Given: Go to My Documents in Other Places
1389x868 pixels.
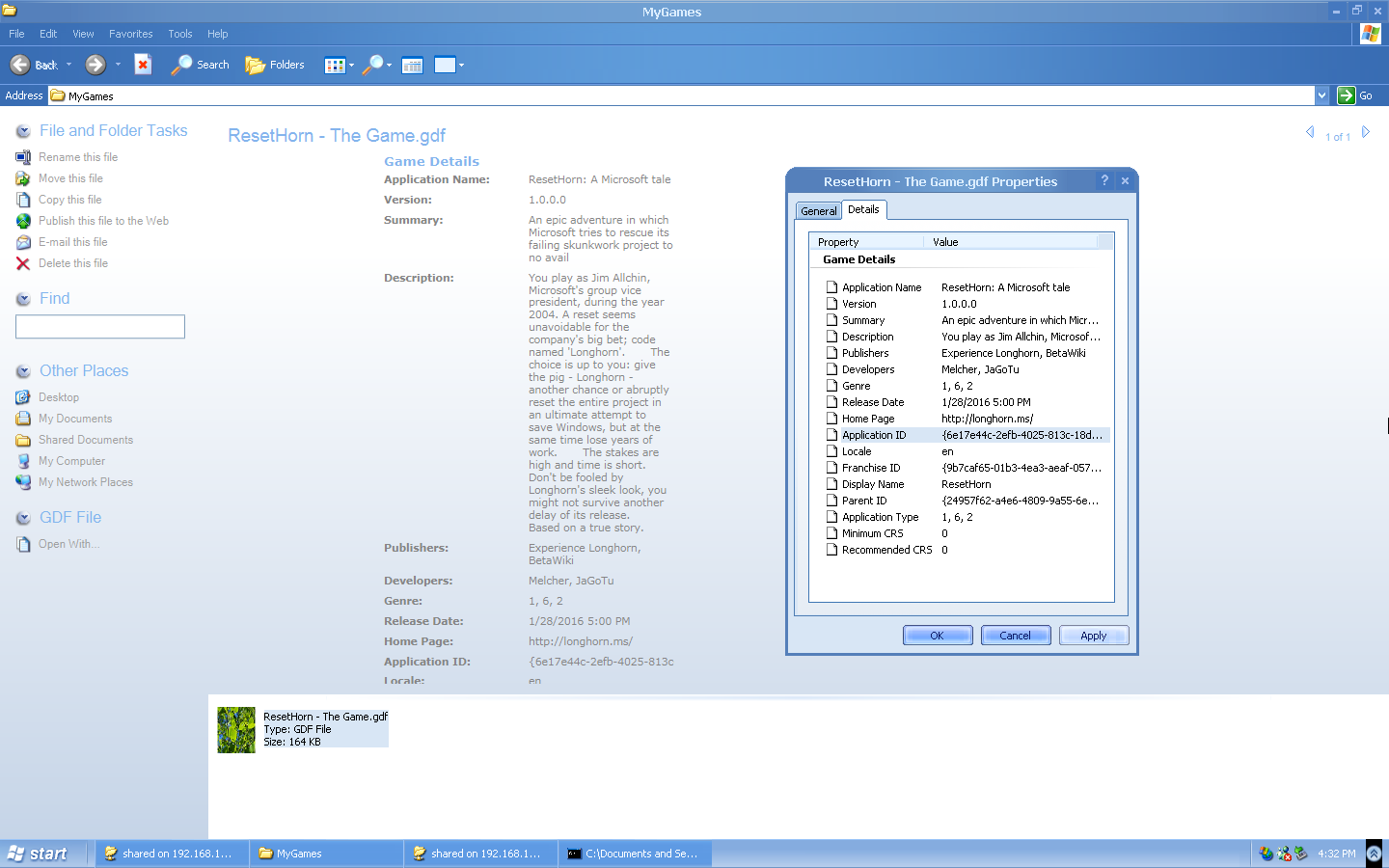Looking at the screenshot, I should (75, 419).
